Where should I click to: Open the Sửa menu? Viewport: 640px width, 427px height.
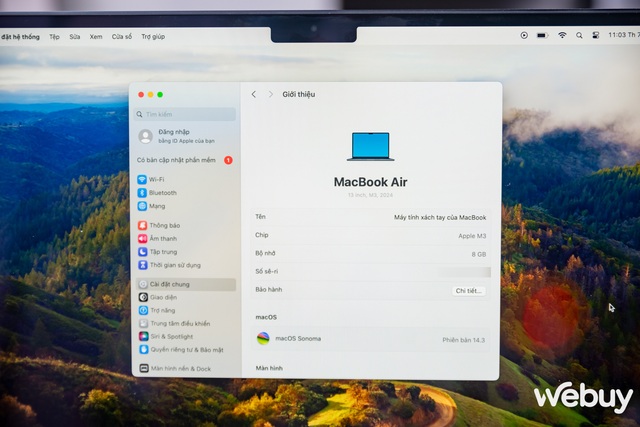point(75,37)
